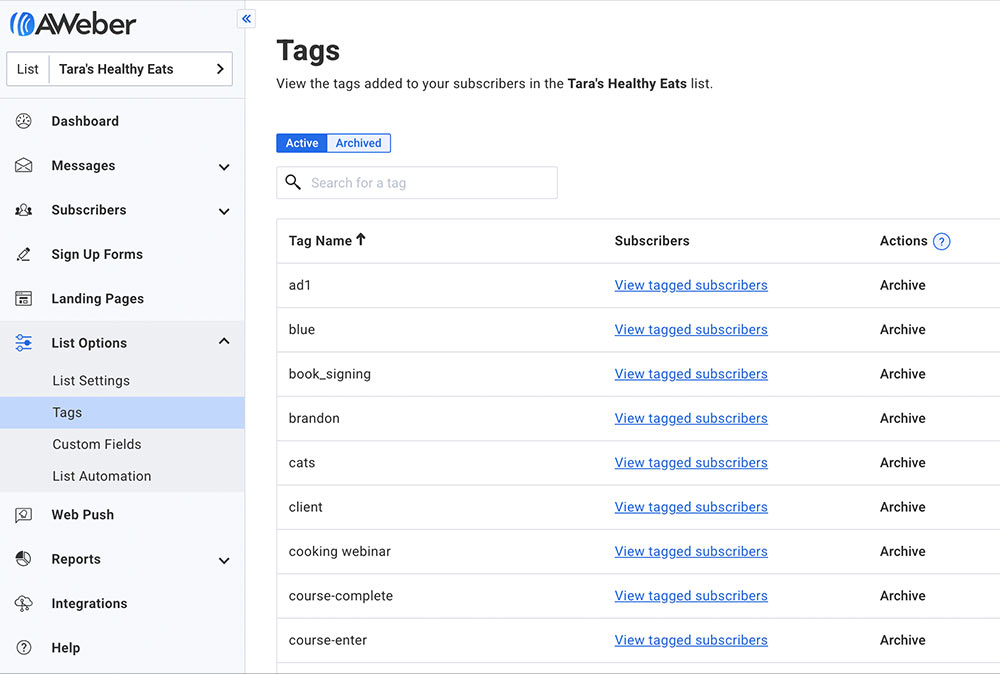
Task: Switch to Archived tags view
Action: point(358,143)
